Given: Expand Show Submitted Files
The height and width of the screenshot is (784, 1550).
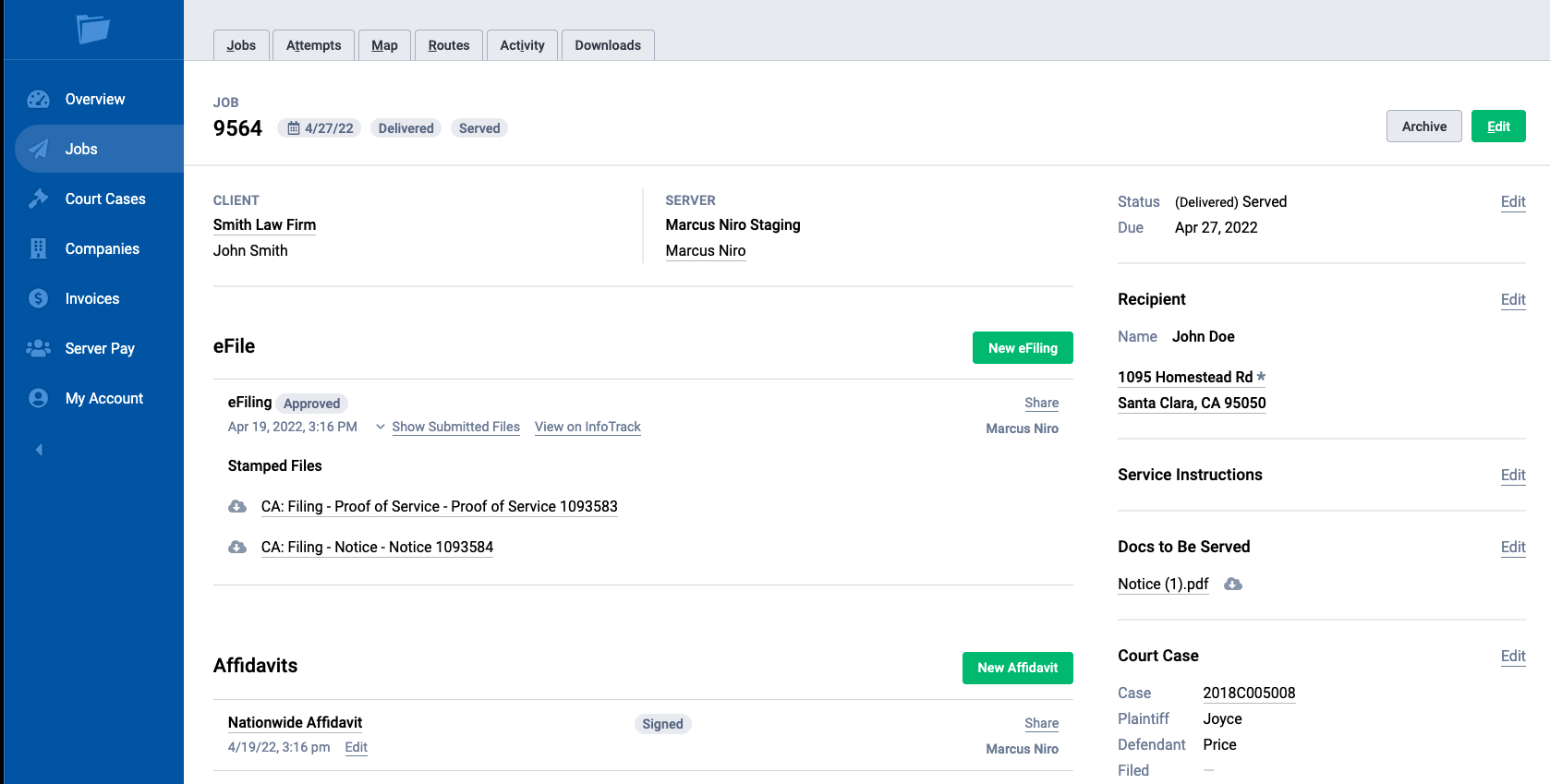Looking at the screenshot, I should (454, 427).
